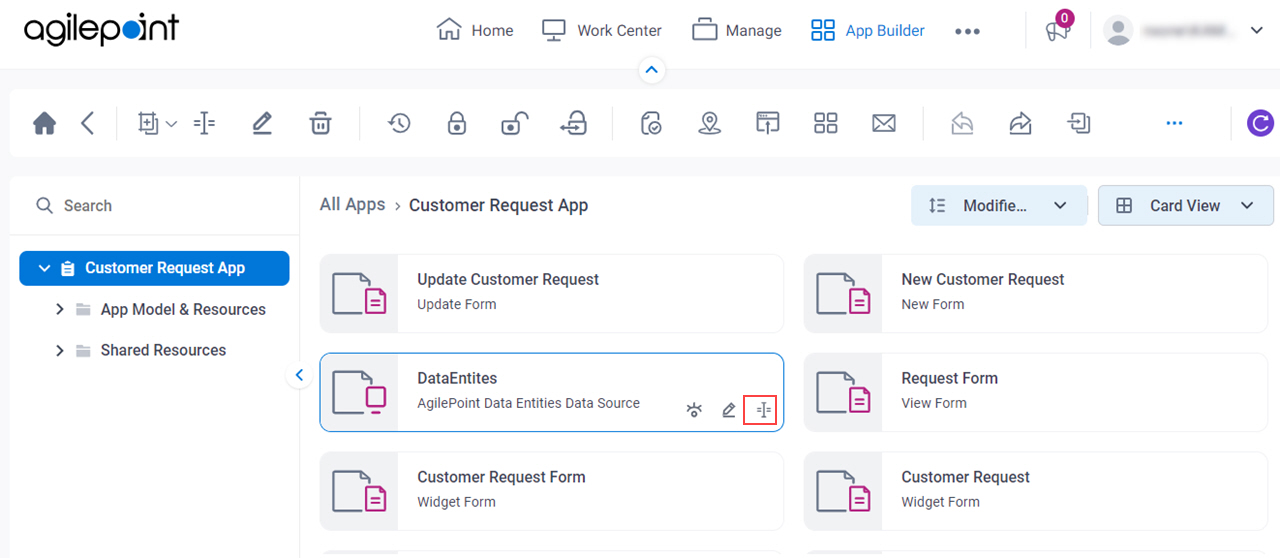Image resolution: width=1280 pixels, height=558 pixels.
Task: Click the add new item toolbar icon
Action: tap(148, 123)
